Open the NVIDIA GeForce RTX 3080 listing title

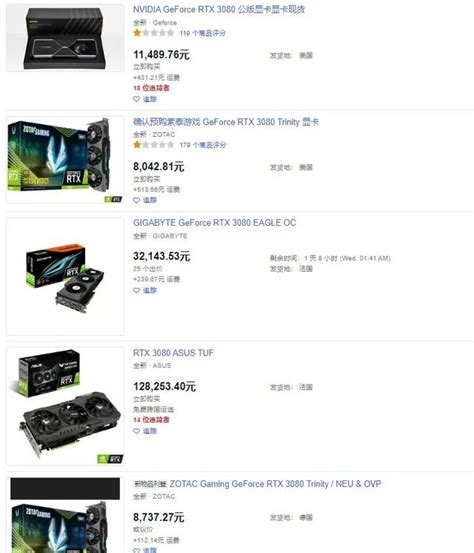pos(219,10)
